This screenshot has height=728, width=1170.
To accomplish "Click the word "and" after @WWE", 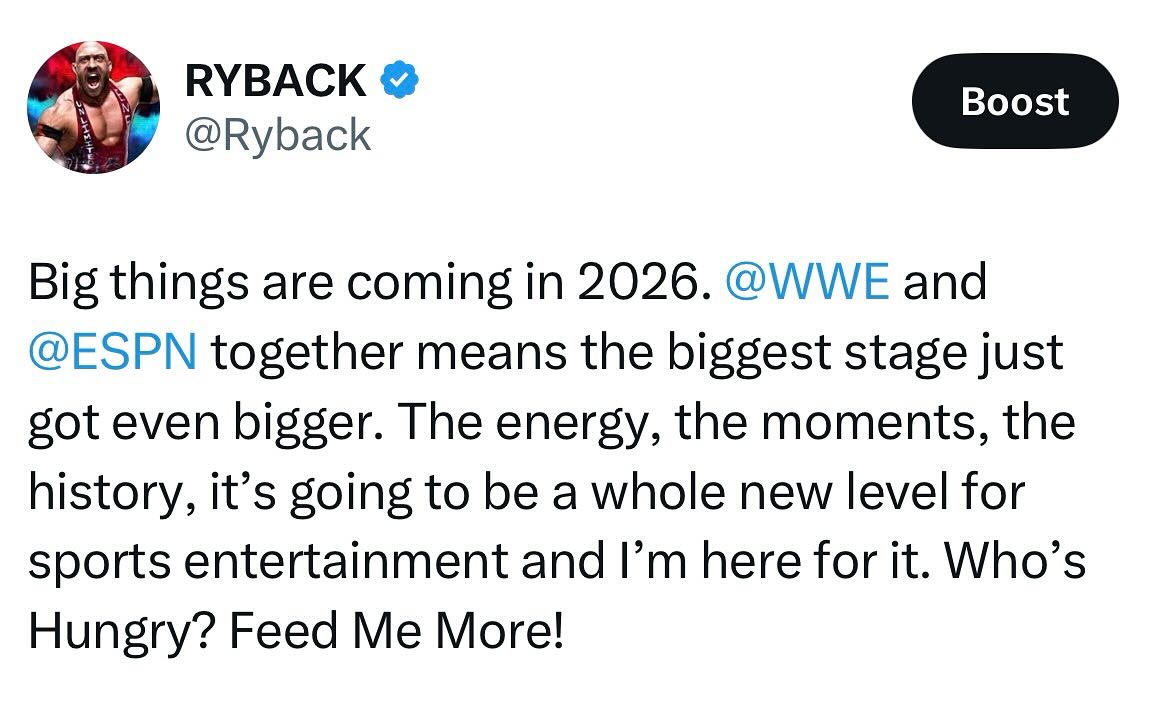I will pos(945,283).
